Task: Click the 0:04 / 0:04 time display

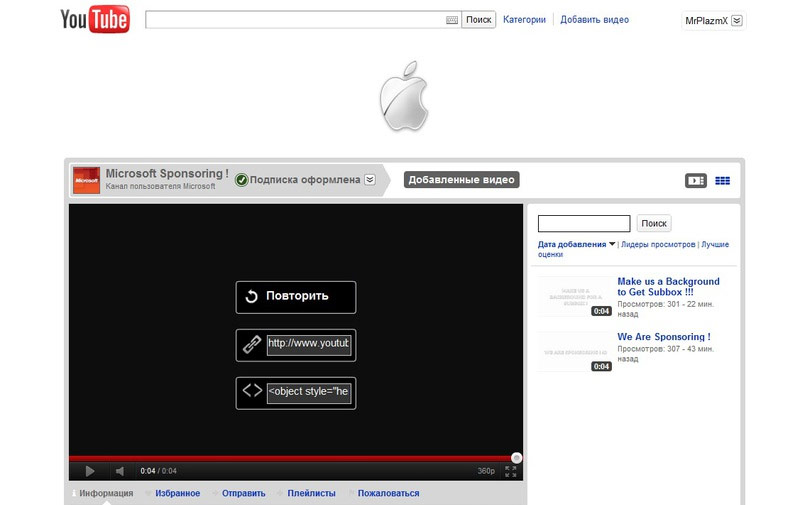Action: click(159, 471)
